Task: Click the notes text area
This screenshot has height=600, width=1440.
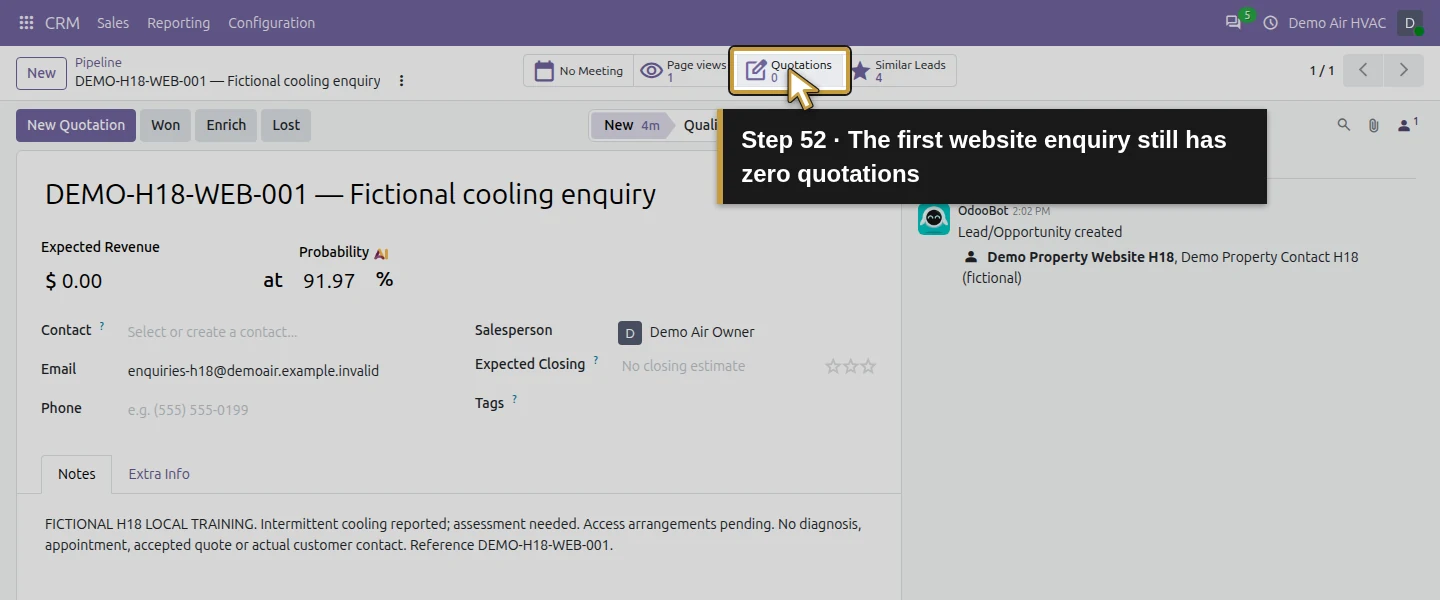Action: (458, 534)
